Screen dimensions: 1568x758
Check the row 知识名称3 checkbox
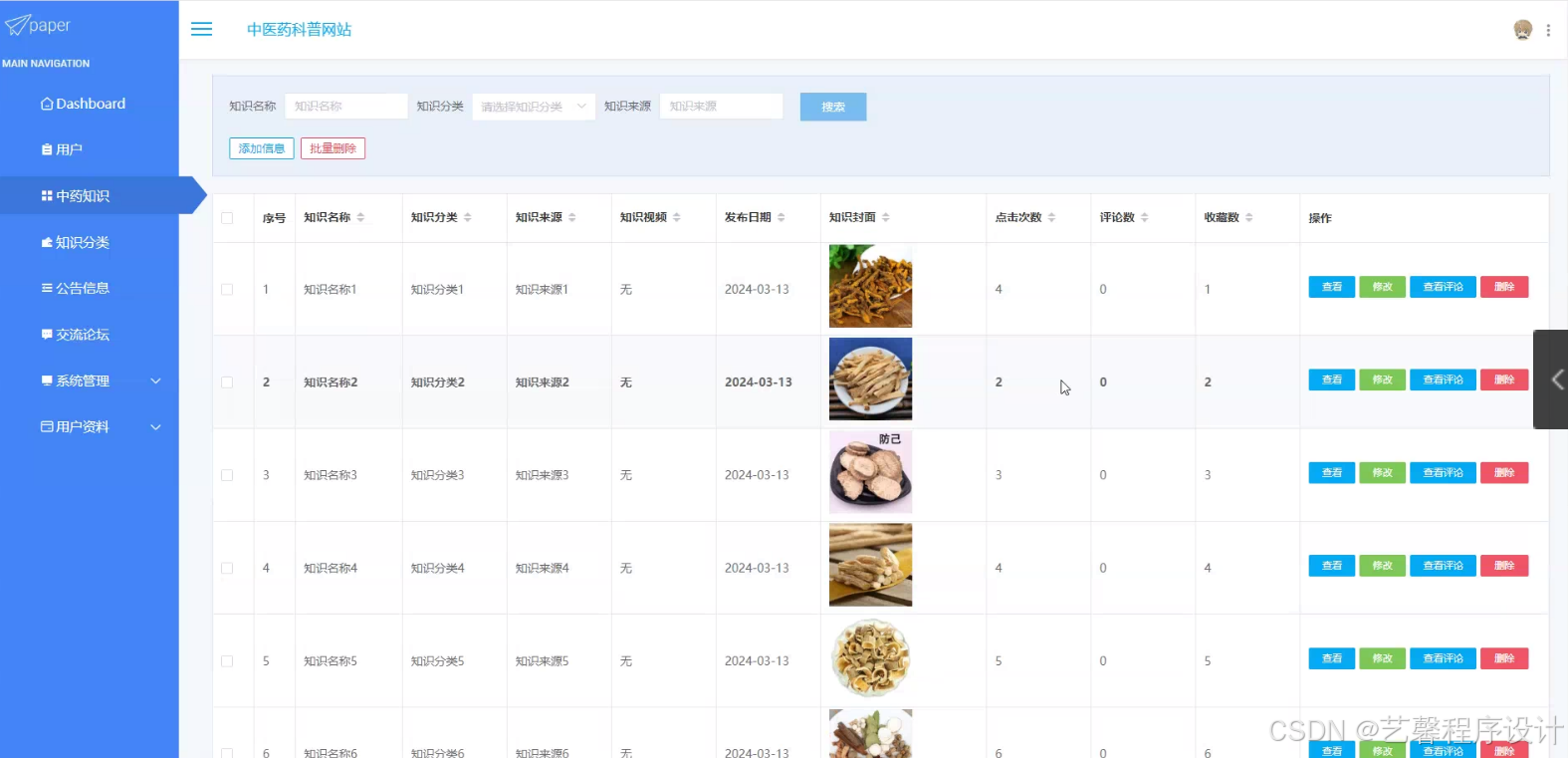pyautogui.click(x=227, y=475)
